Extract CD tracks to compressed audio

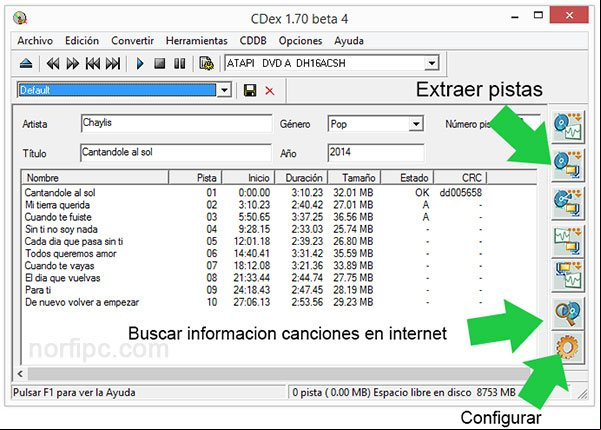568,165
